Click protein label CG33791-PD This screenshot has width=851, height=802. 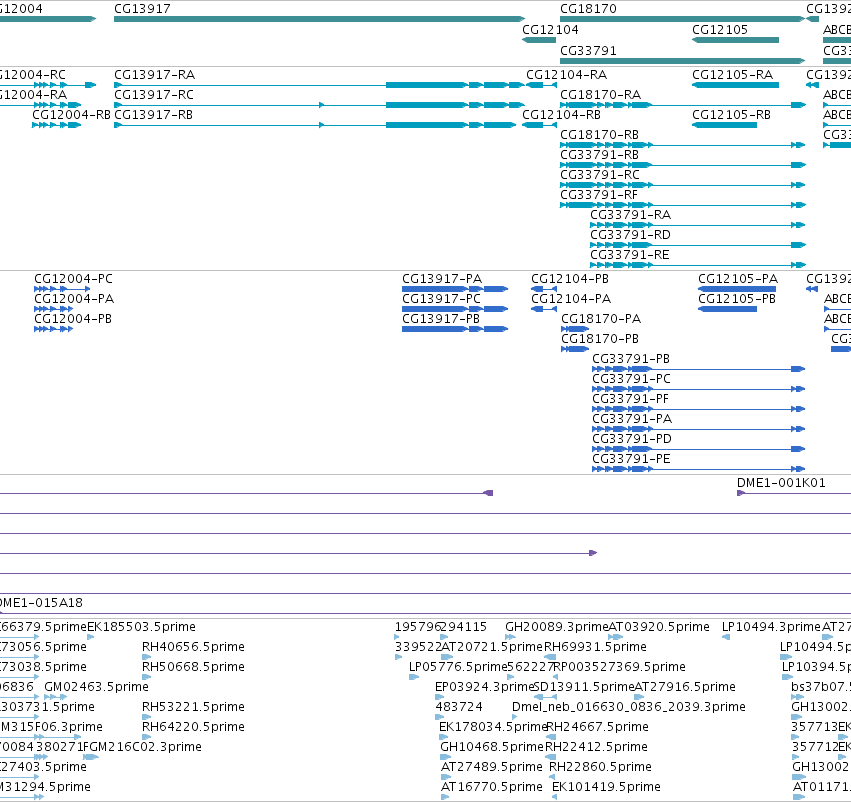tap(632, 440)
